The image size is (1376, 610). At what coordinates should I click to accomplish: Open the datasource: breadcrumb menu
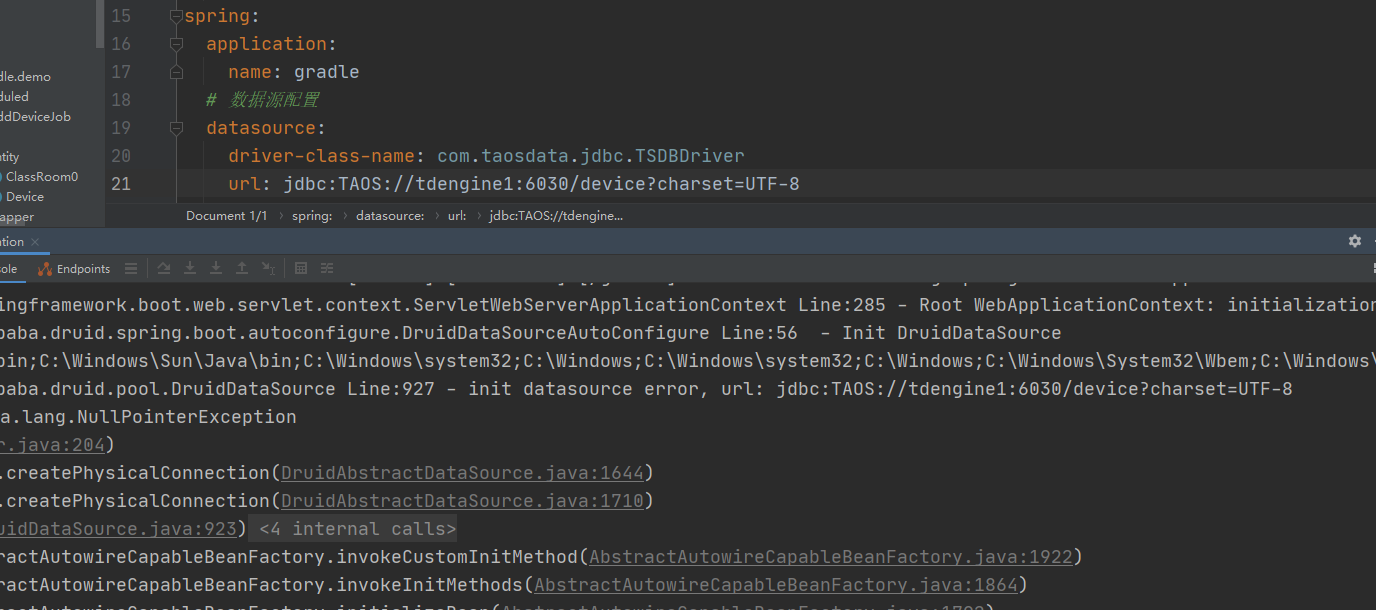coord(390,215)
